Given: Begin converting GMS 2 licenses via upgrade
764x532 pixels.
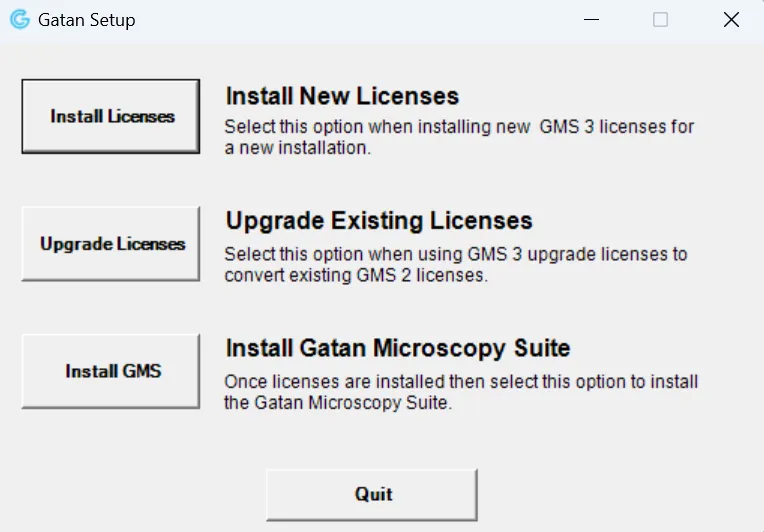Looking at the screenshot, I should (x=111, y=244).
